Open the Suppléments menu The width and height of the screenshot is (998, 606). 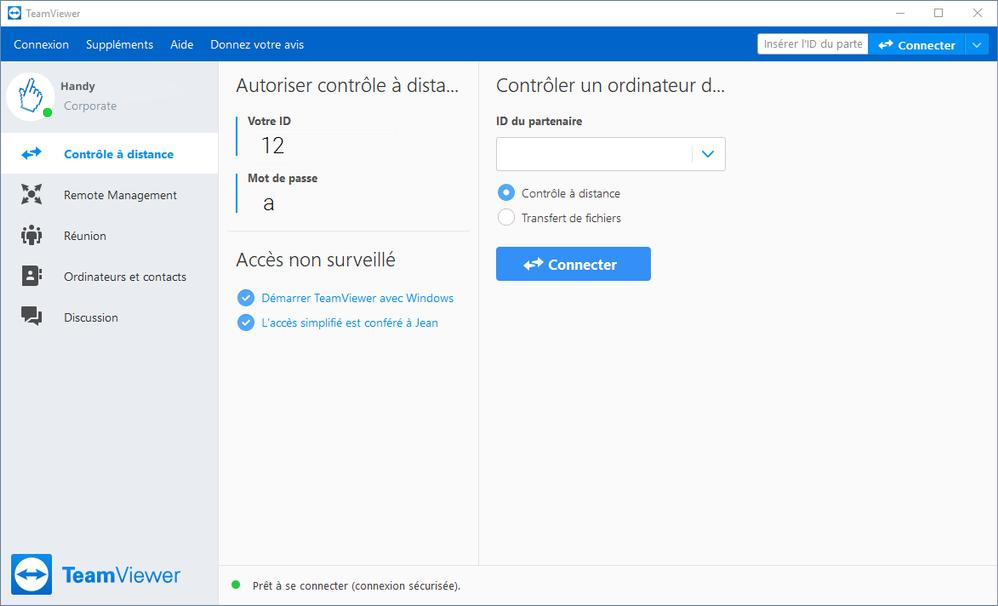click(119, 45)
